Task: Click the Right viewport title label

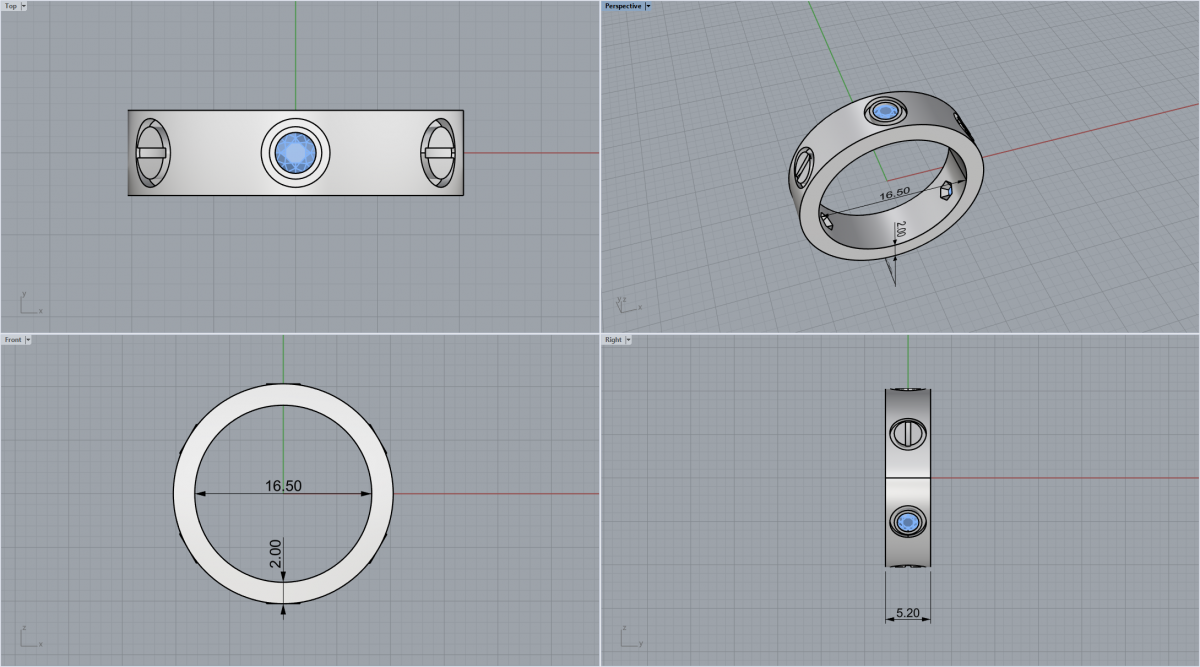Action: [x=612, y=340]
